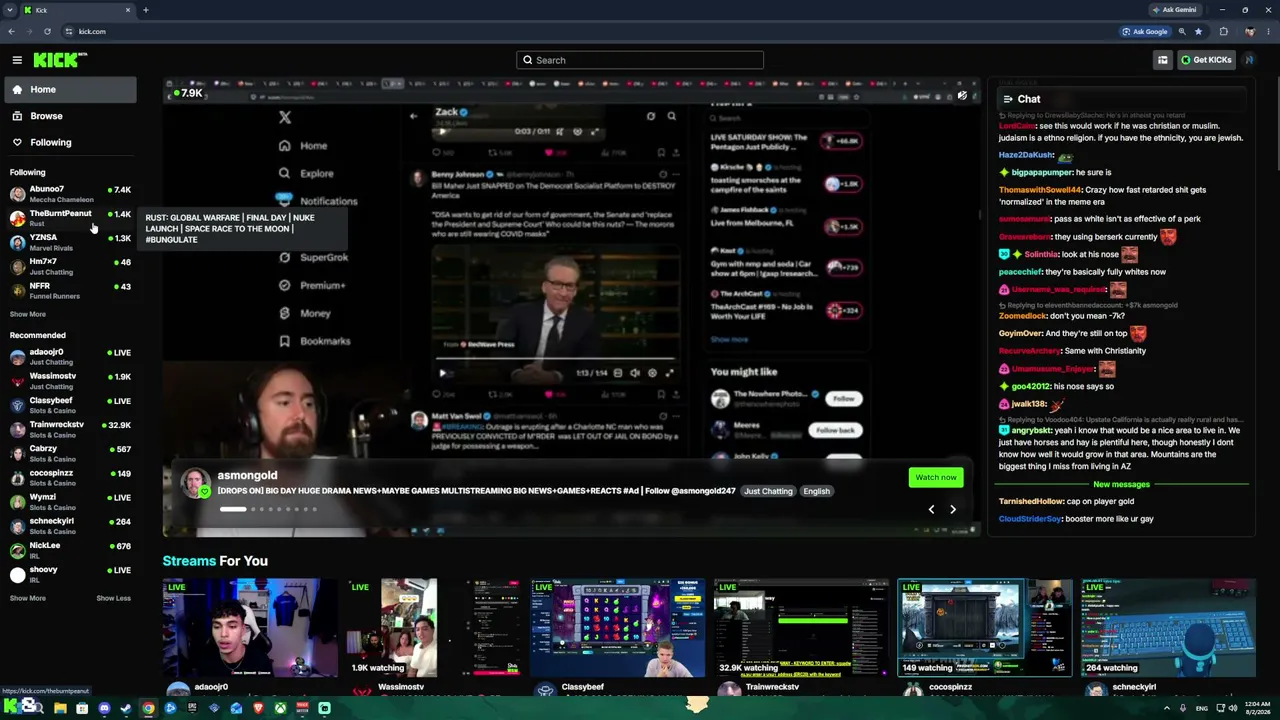Image resolution: width=1280 pixels, height=720 pixels.
Task: Go to previous featured stream
Action: click(931, 509)
